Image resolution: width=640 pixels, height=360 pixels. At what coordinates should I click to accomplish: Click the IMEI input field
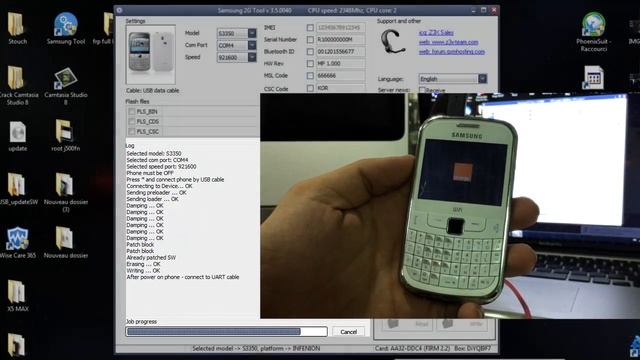[x=340, y=28]
